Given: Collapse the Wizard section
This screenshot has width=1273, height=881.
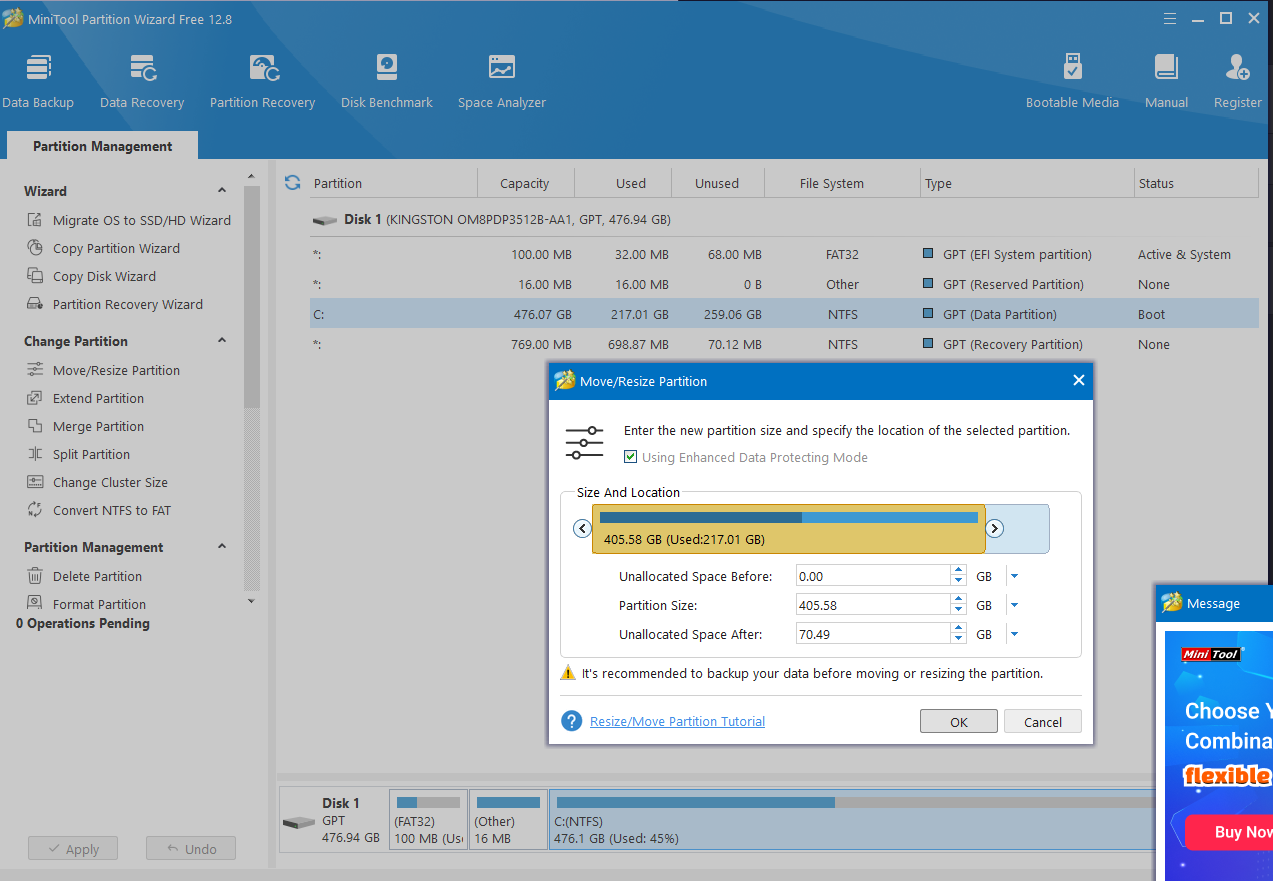Looking at the screenshot, I should click(x=222, y=191).
